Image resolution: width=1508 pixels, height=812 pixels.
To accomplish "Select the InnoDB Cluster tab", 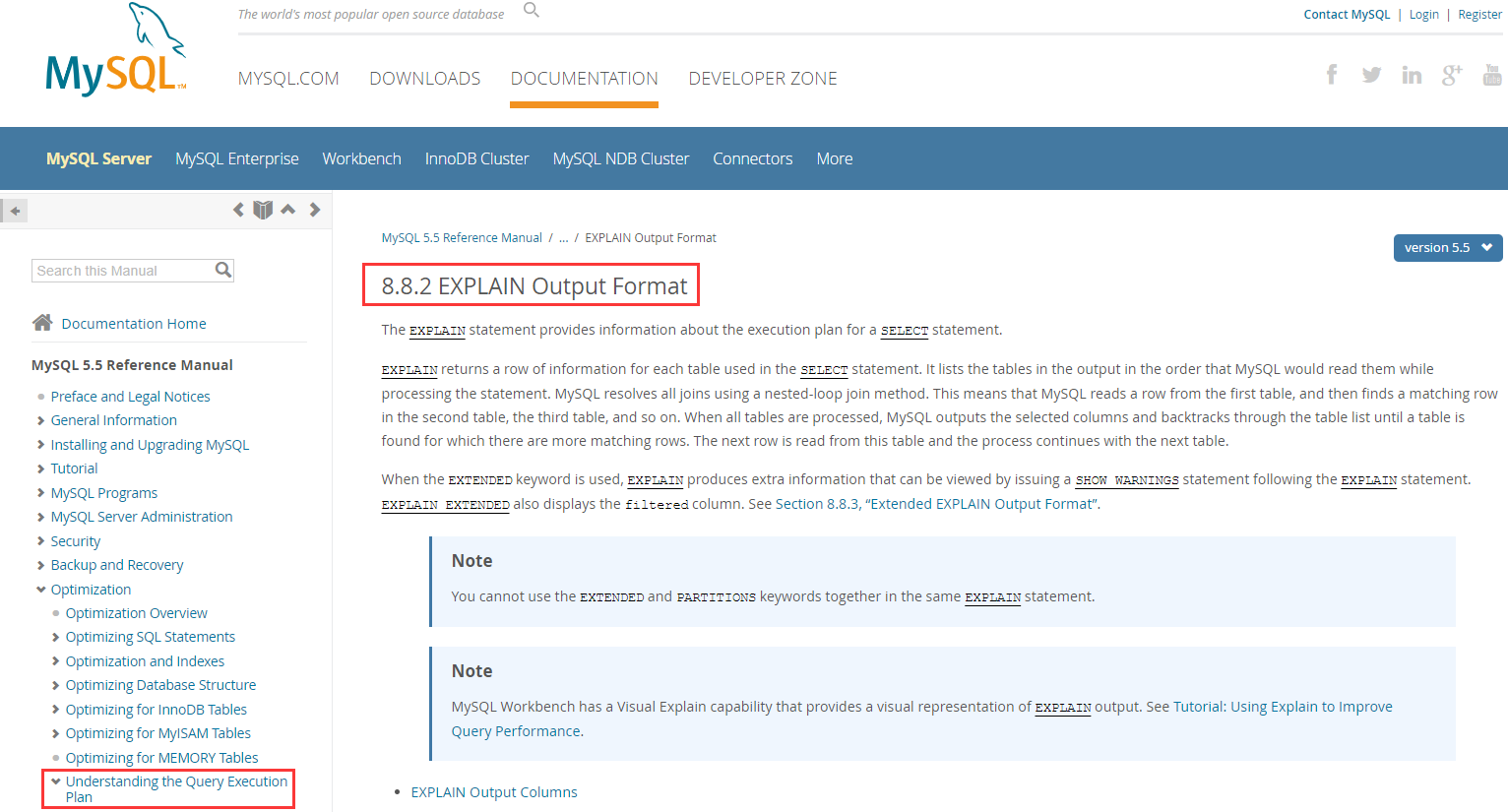I will click(x=477, y=158).
